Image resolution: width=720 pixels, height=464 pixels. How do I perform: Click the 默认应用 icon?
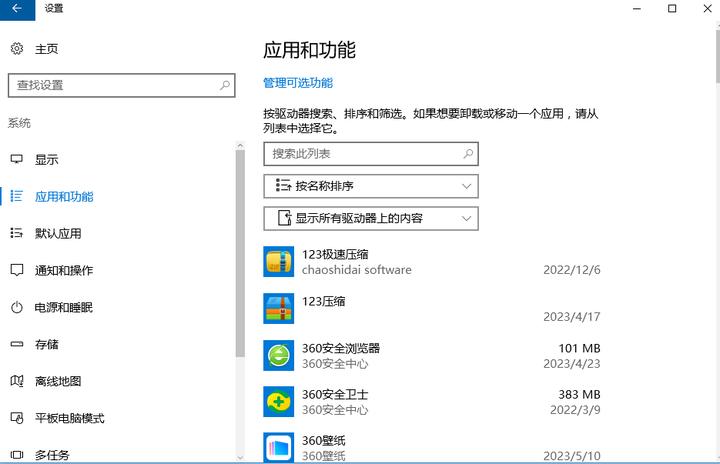(17, 233)
